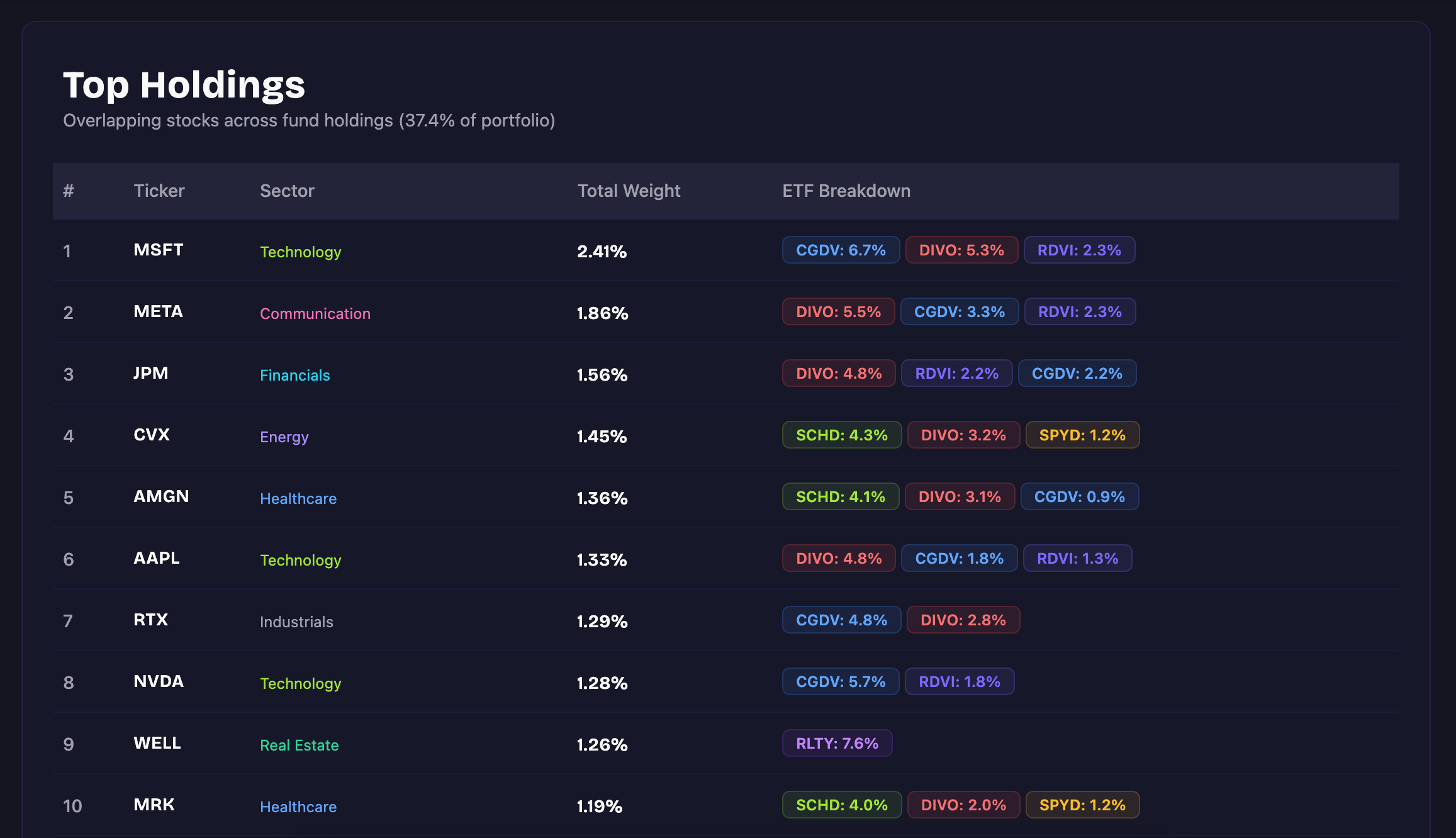Click RTX's CGDV: 4.8% badge

coord(841,620)
